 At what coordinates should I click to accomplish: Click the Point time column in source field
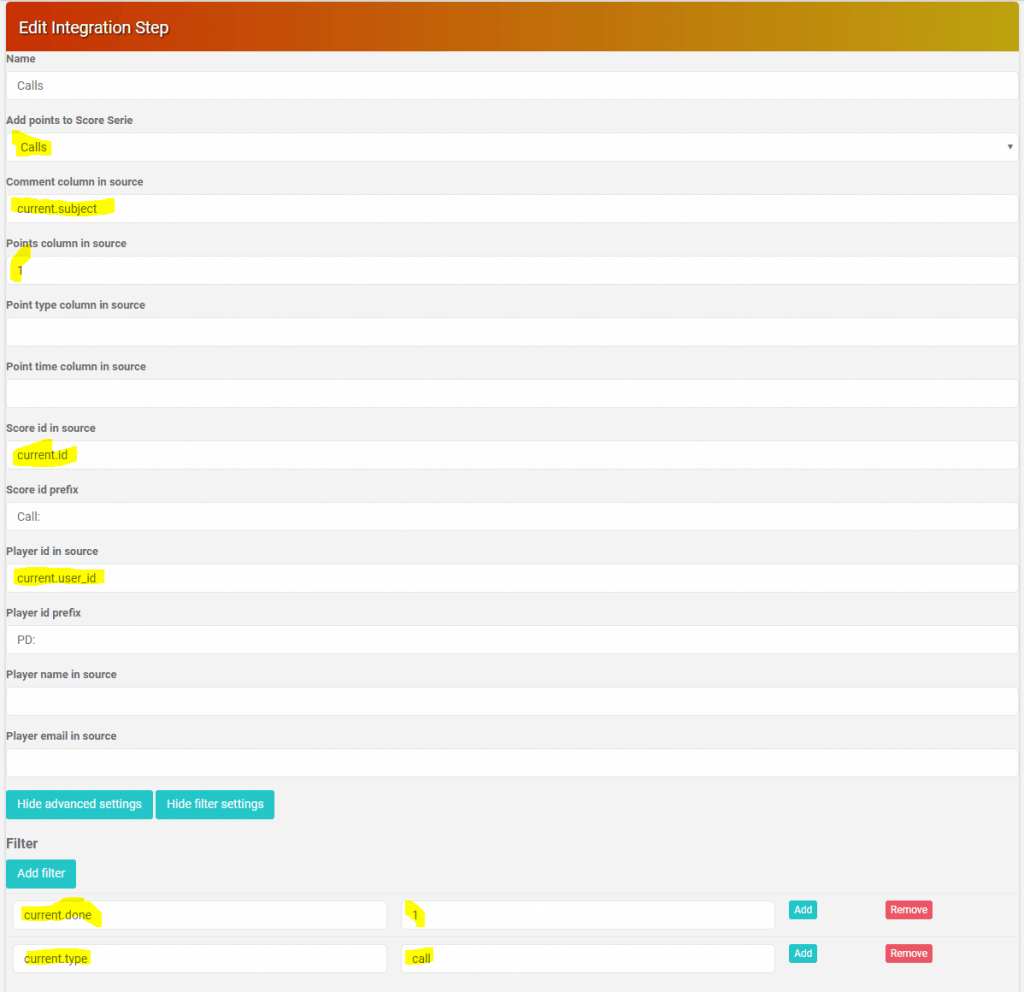(512, 393)
